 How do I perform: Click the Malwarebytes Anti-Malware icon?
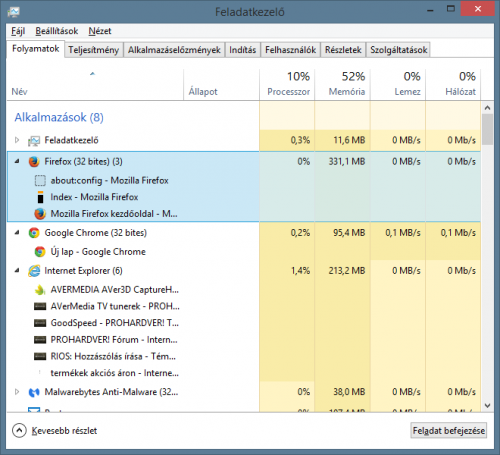(x=34, y=392)
